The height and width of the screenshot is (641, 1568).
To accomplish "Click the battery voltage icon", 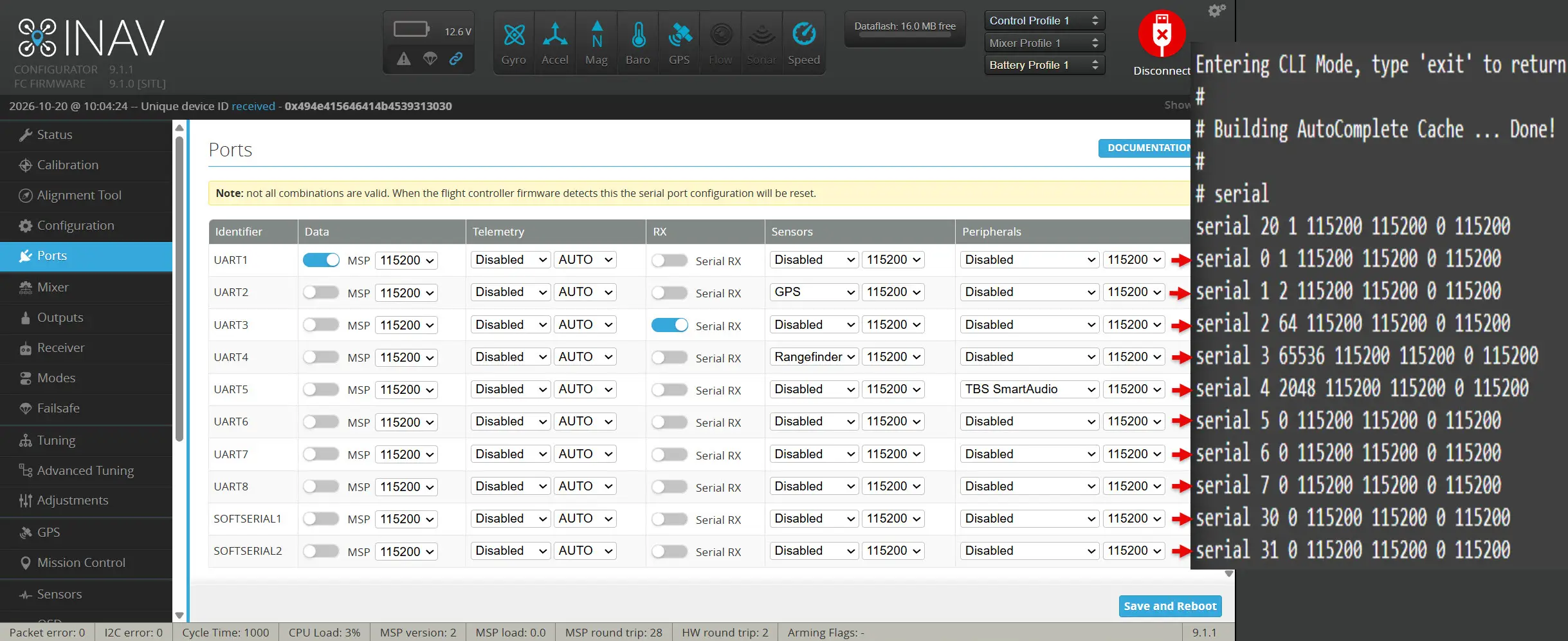I will coord(412,29).
